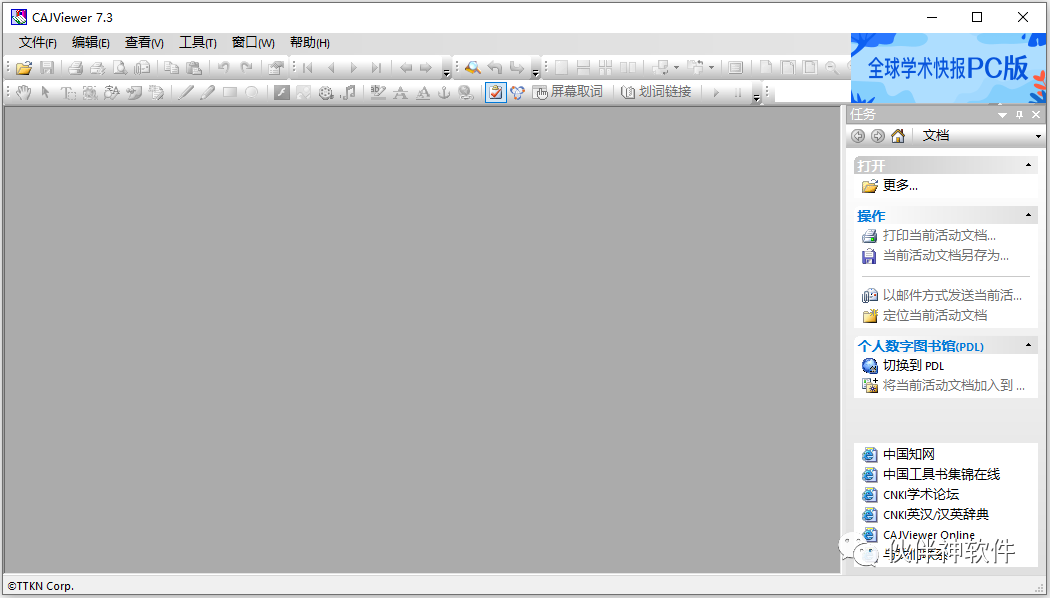
Task: Expand the navigation toolbar overflow arrow
Action: (447, 73)
